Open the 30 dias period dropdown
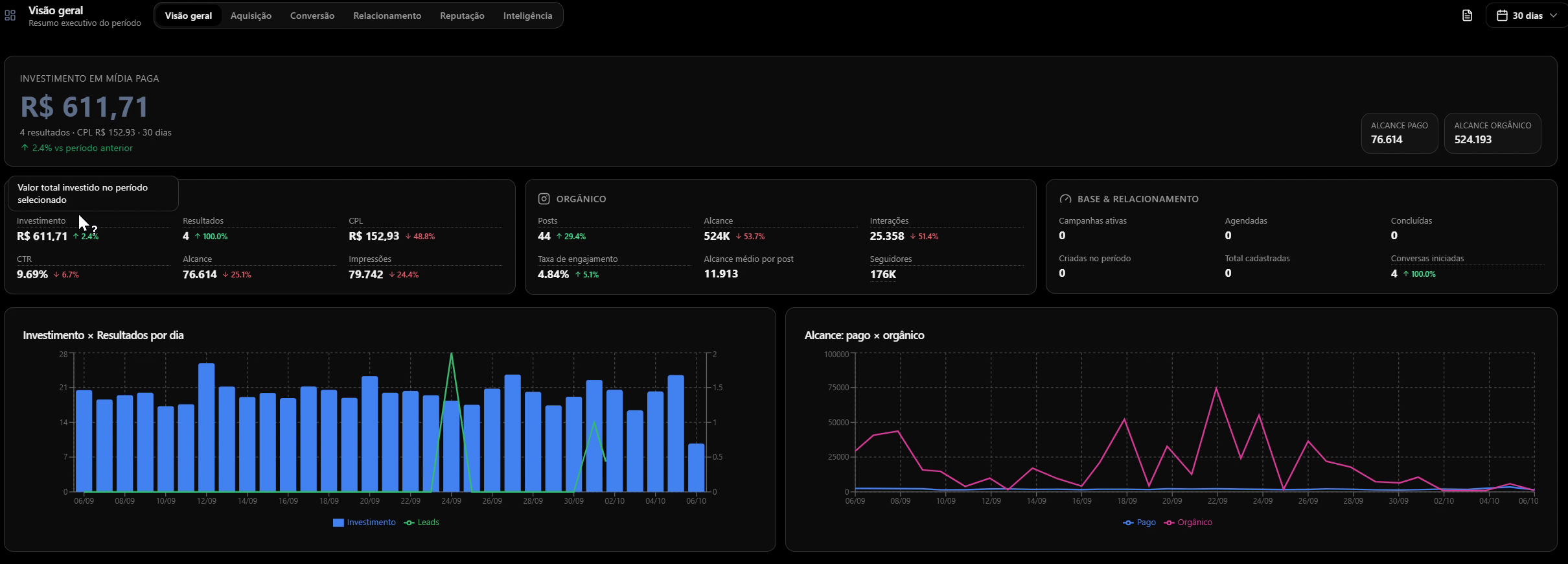This screenshot has height=564, width=1568. point(1527,16)
